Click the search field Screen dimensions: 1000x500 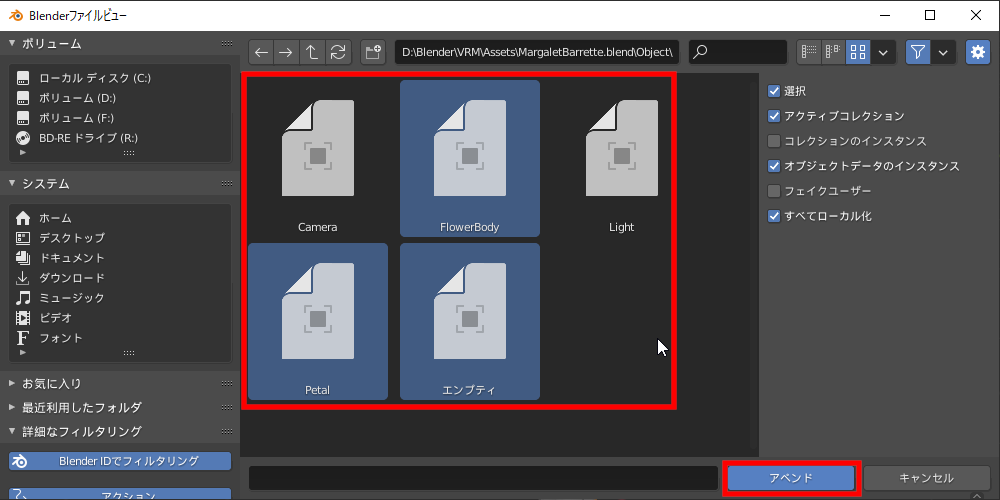(738, 52)
